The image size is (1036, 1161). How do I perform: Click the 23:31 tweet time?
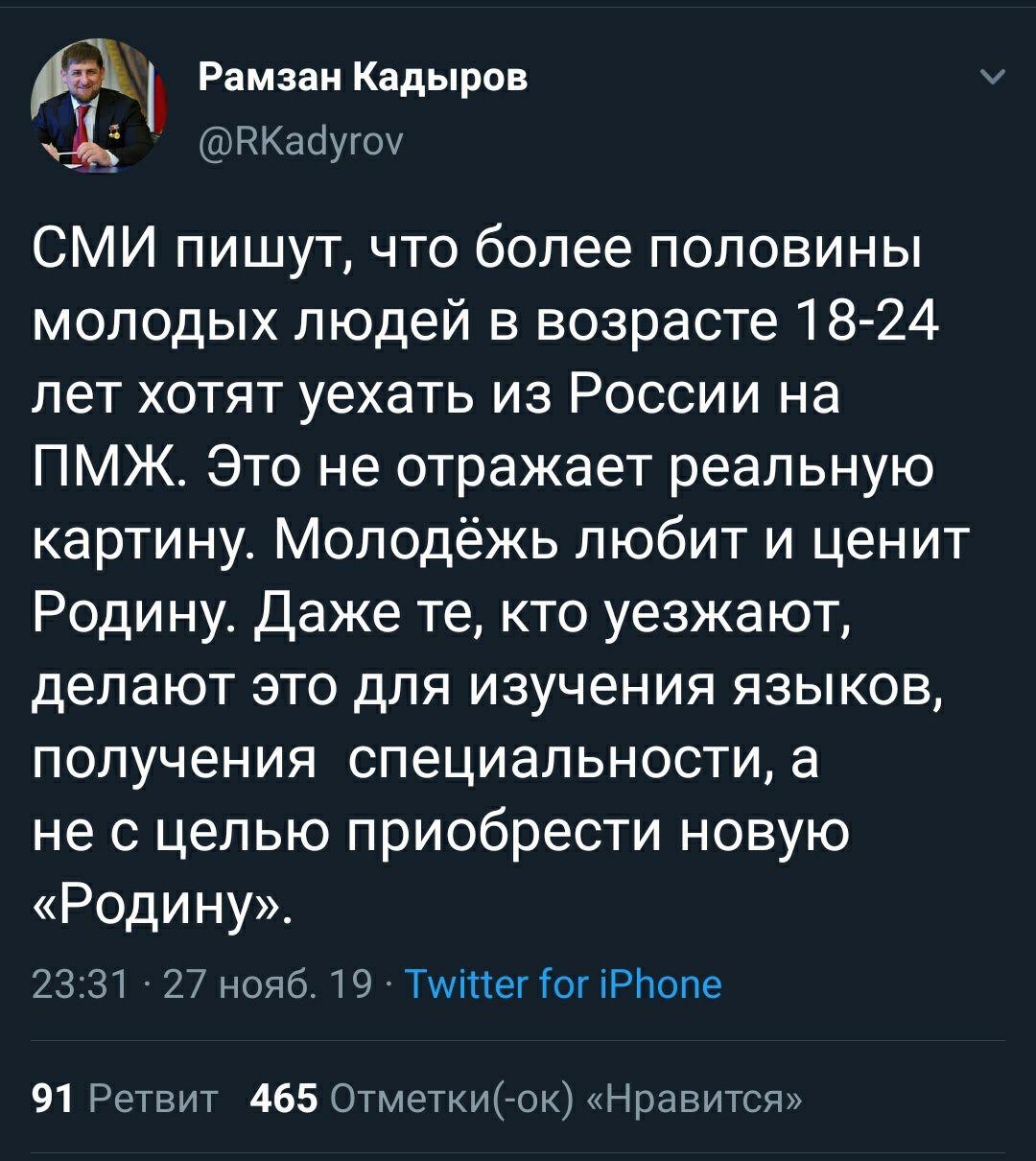point(81,983)
